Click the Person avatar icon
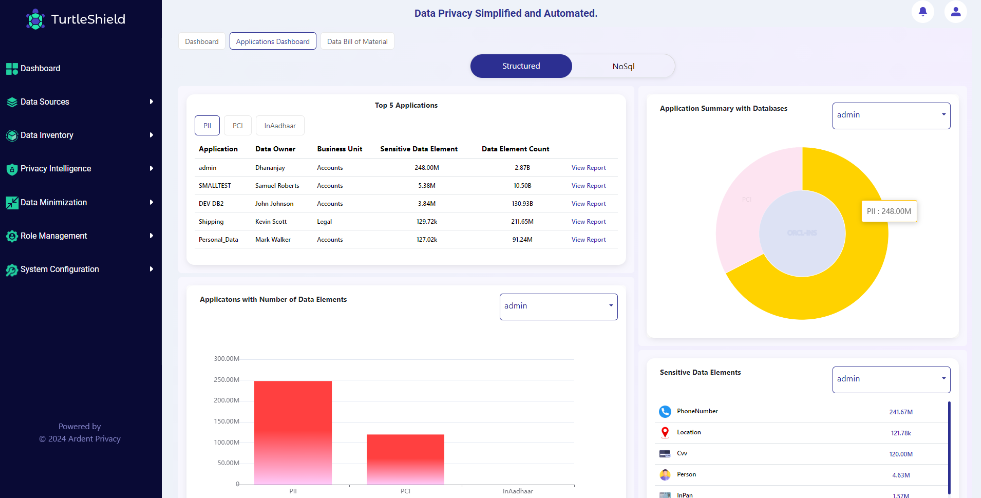981x498 pixels. pyautogui.click(x=665, y=475)
